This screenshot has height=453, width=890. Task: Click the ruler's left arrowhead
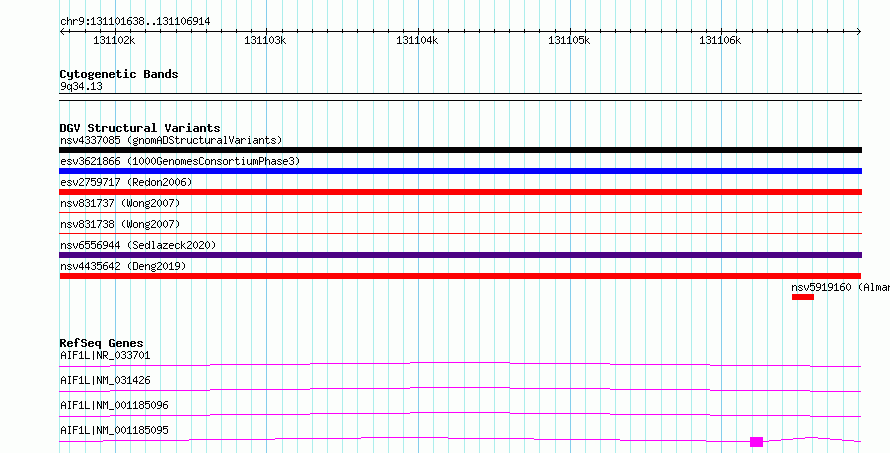click(62, 32)
